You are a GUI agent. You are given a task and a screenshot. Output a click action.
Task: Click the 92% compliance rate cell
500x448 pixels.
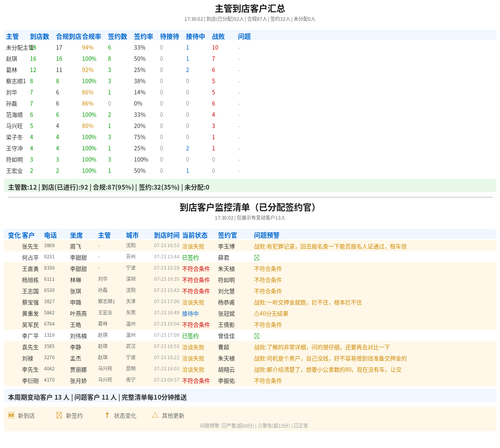tap(88, 70)
